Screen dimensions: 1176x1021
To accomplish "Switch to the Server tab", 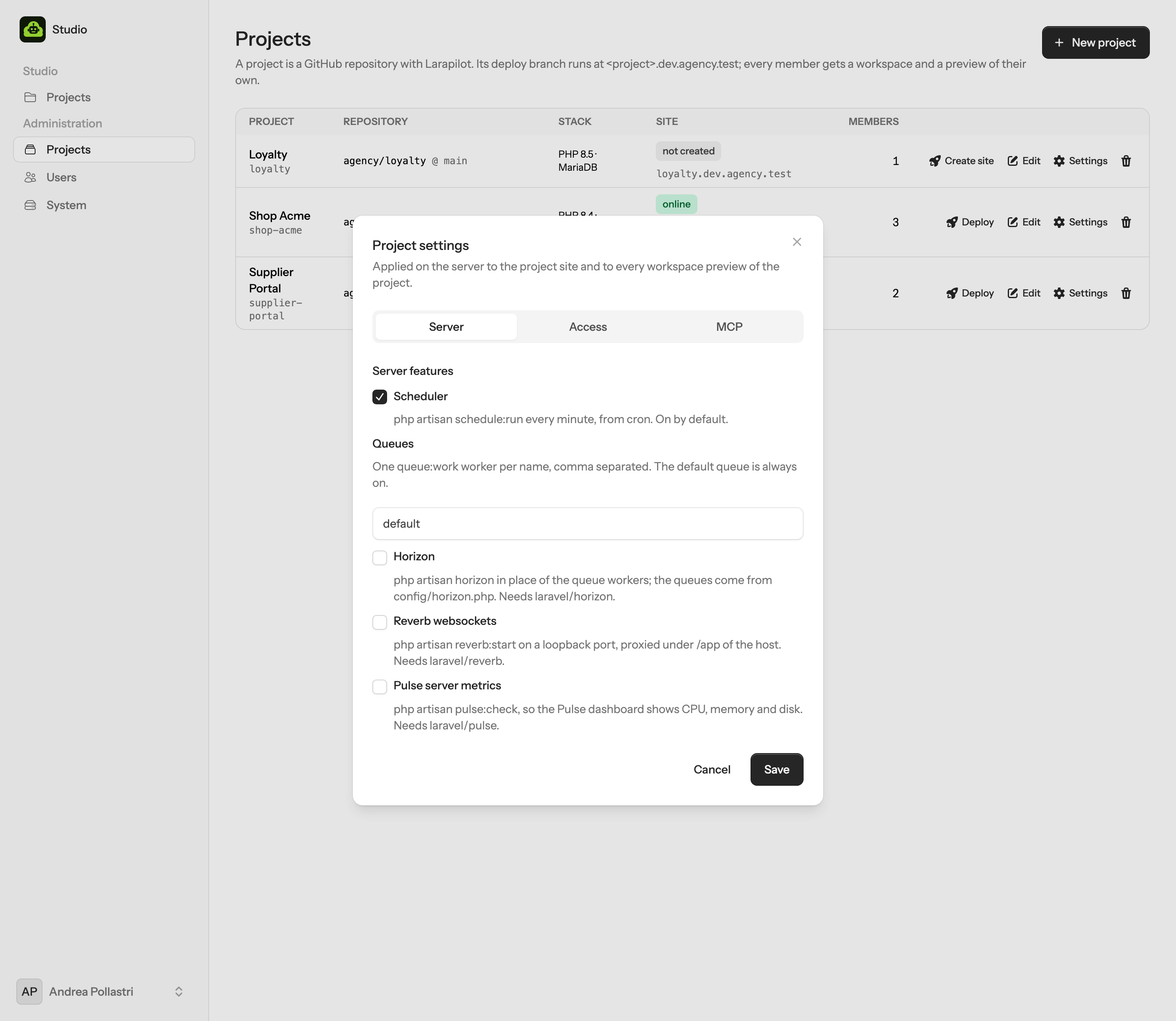I will [x=446, y=327].
